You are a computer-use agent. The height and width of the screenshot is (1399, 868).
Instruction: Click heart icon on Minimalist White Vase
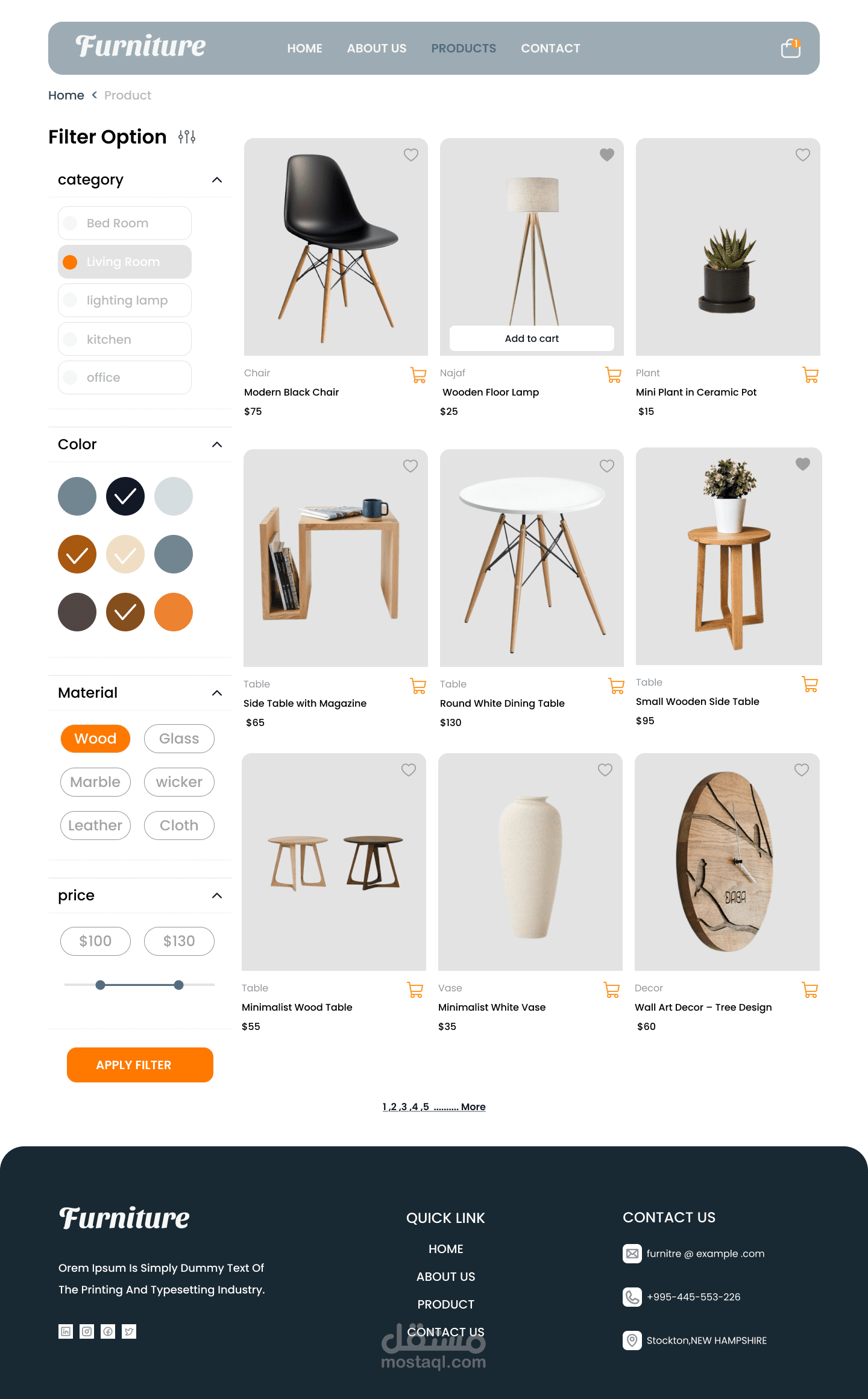pyautogui.click(x=605, y=769)
